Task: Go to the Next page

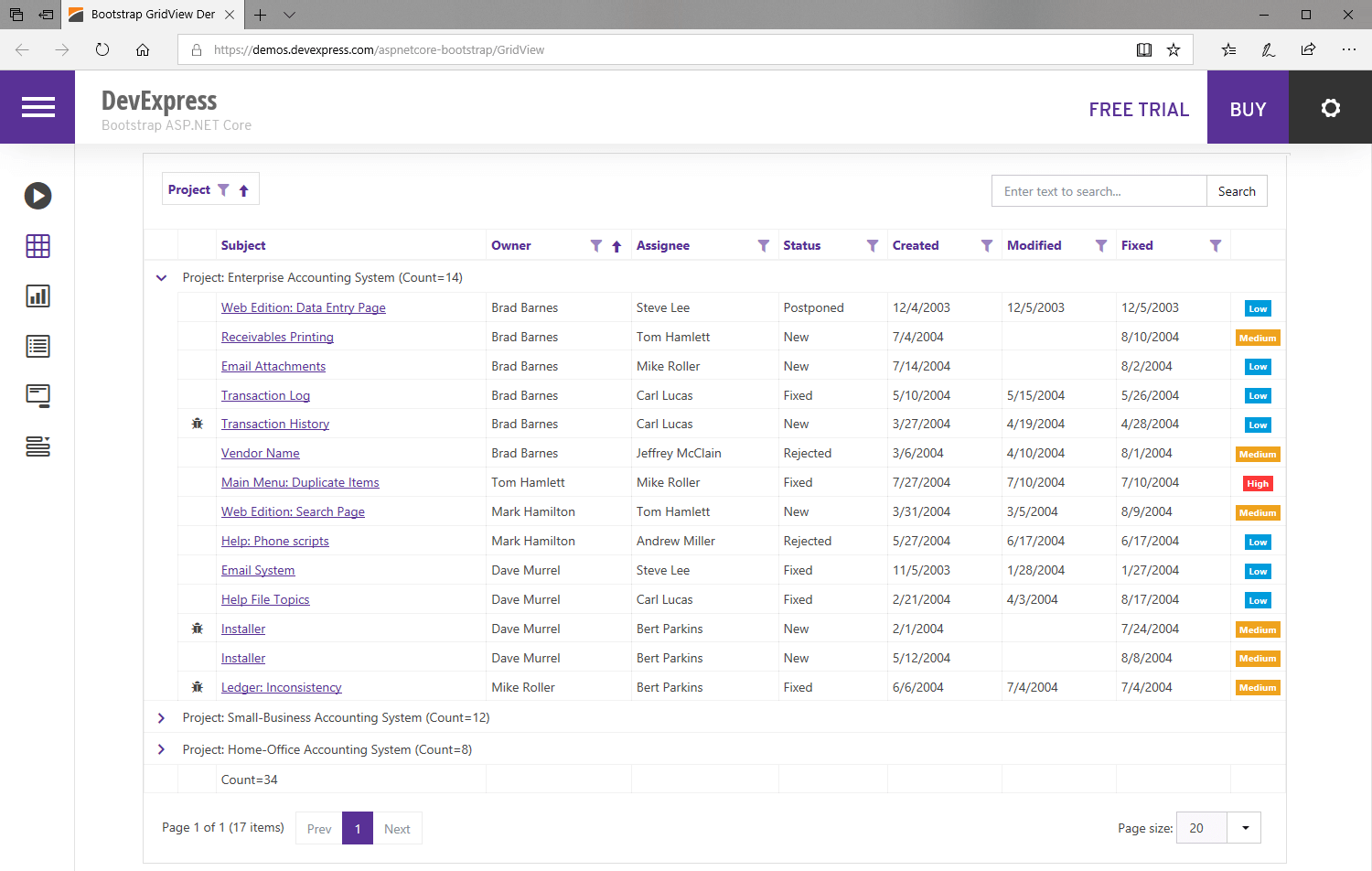Action: coord(397,829)
